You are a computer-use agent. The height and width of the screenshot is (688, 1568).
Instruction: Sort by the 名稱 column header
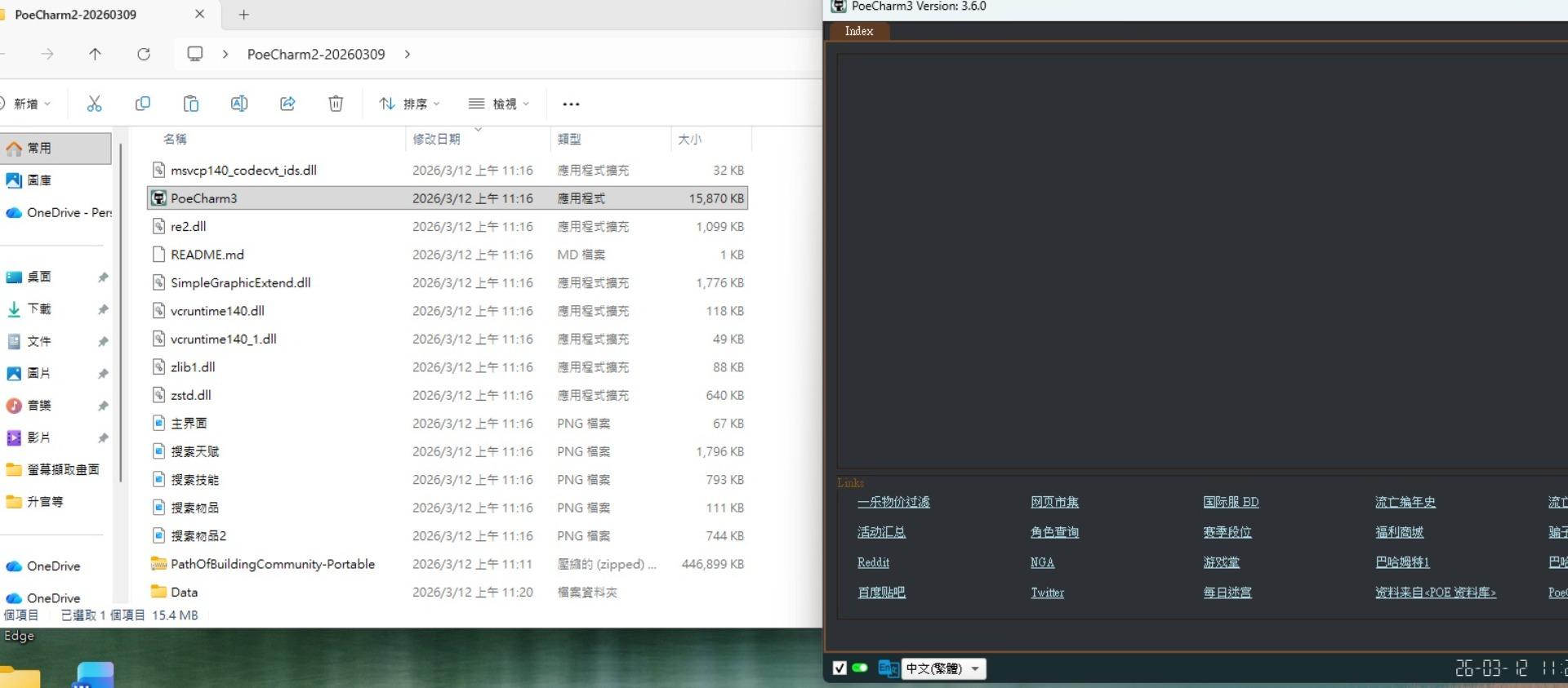coord(175,140)
